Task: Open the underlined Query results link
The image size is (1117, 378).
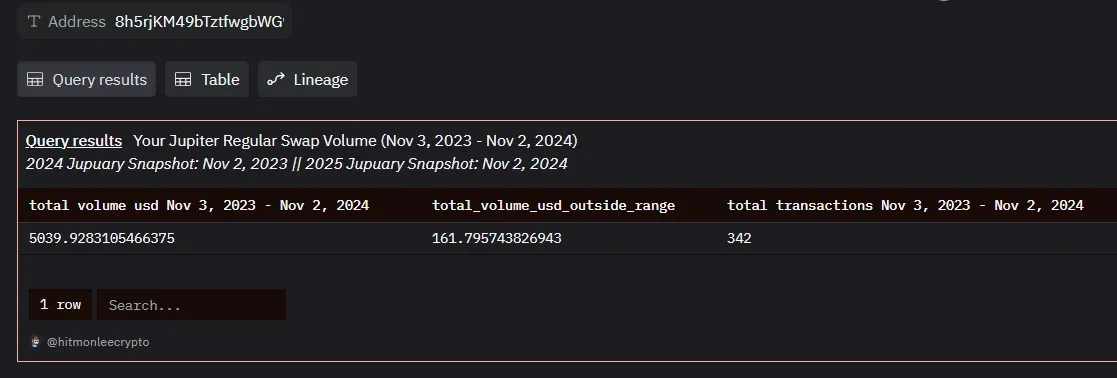Action: point(74,141)
